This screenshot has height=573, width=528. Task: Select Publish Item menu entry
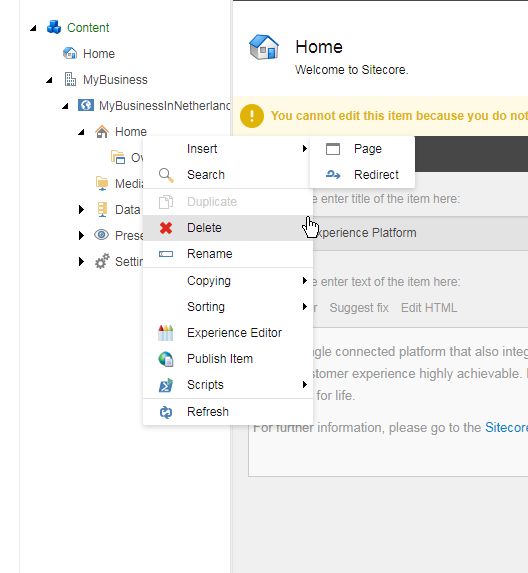pyautogui.click(x=228, y=359)
